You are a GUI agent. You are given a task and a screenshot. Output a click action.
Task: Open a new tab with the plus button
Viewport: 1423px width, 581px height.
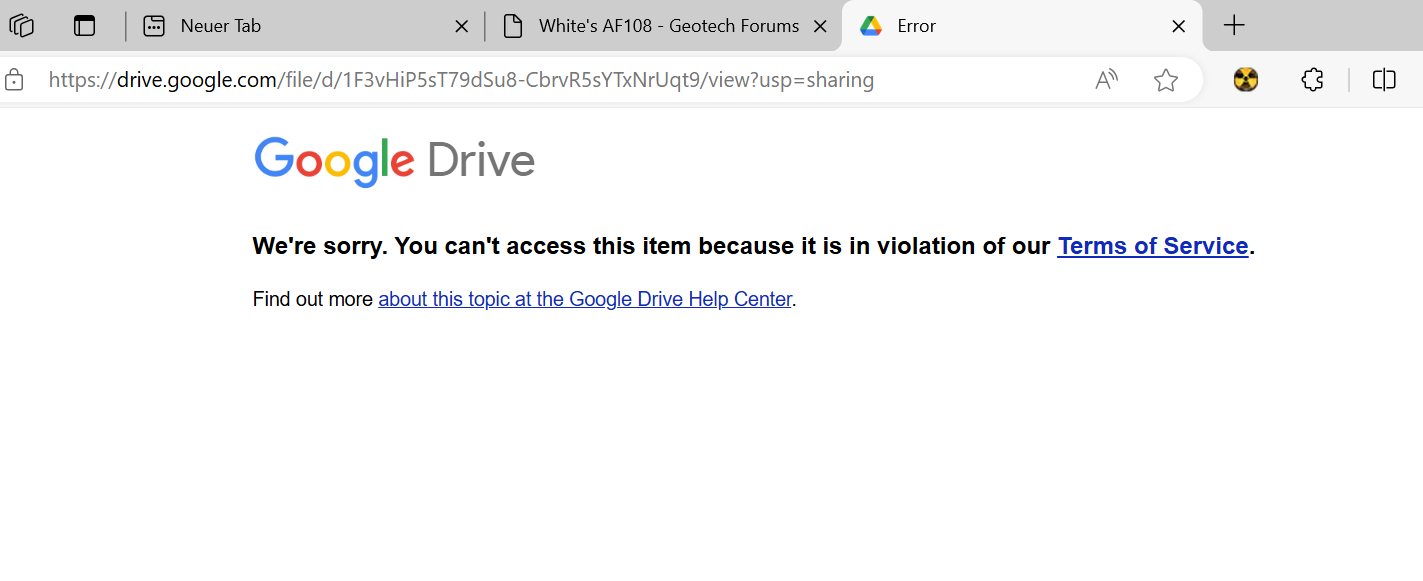pyautogui.click(x=1235, y=26)
